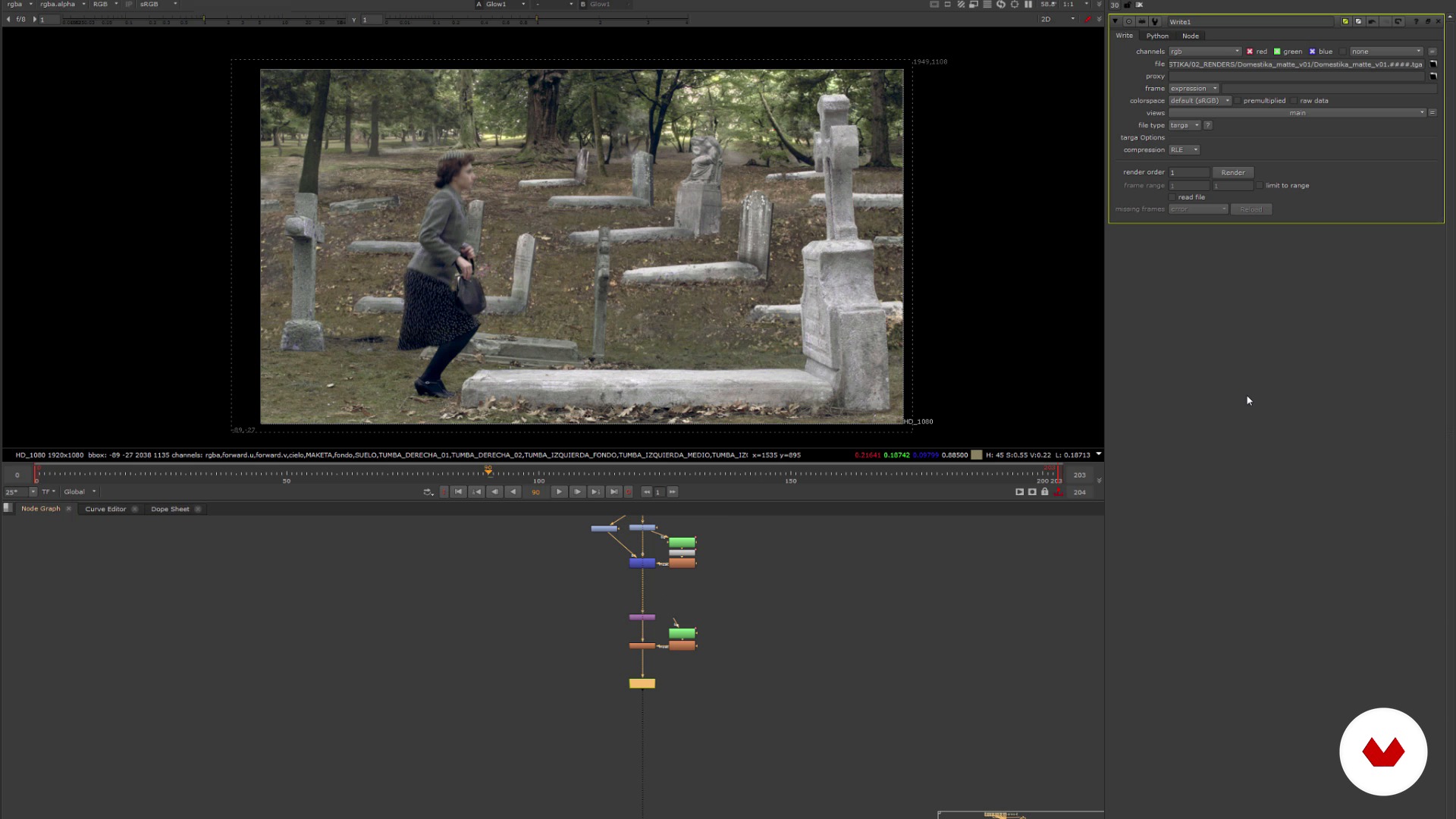The image size is (1456, 819).
Task: Step back one frame button
Action: coord(494,492)
